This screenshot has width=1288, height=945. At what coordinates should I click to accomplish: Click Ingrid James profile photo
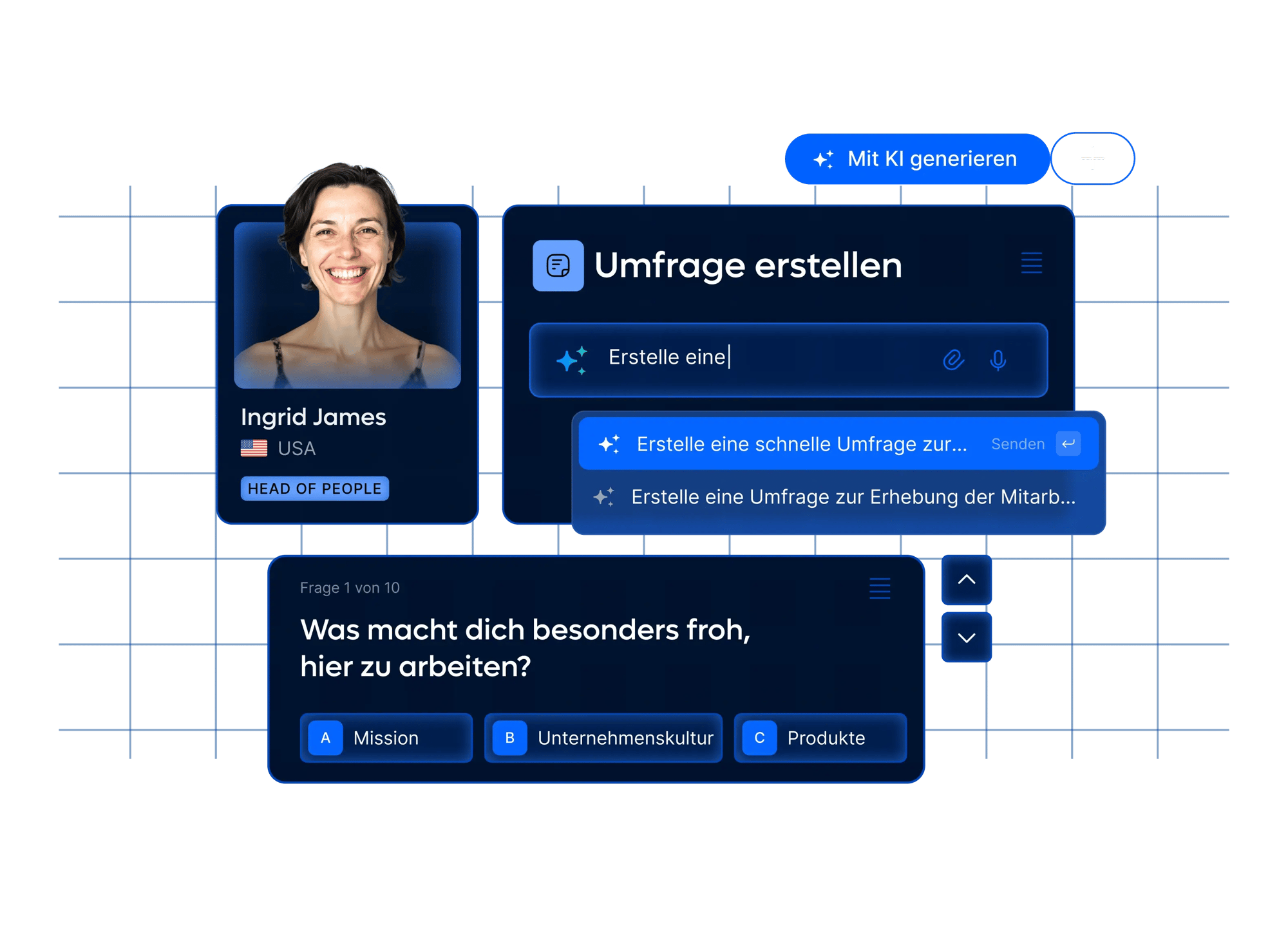coord(347,277)
